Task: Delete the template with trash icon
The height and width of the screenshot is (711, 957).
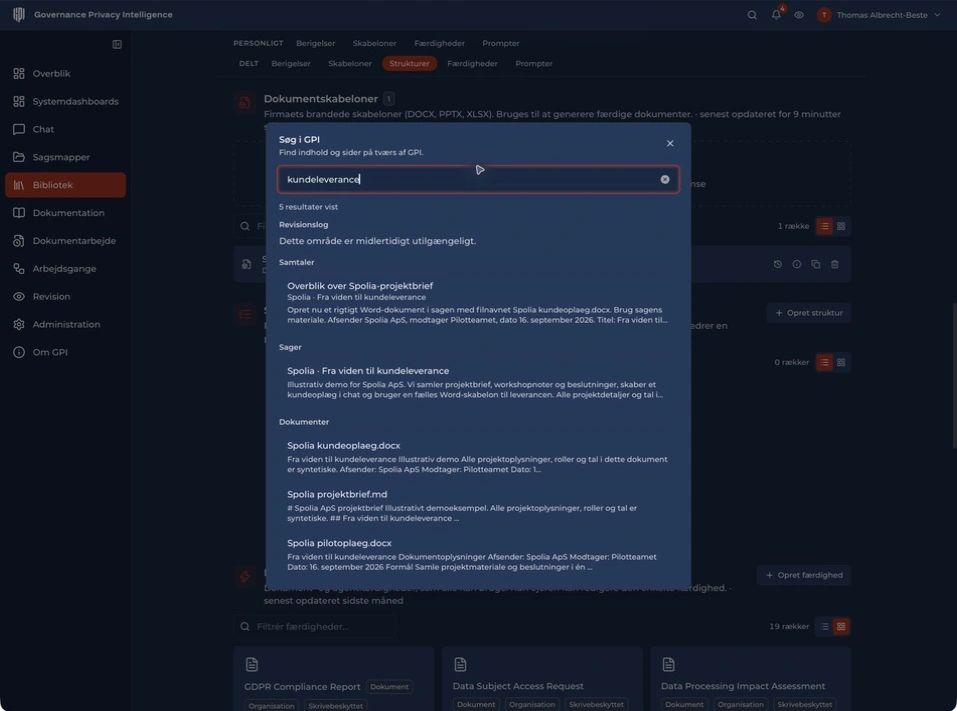Action: pos(835,264)
